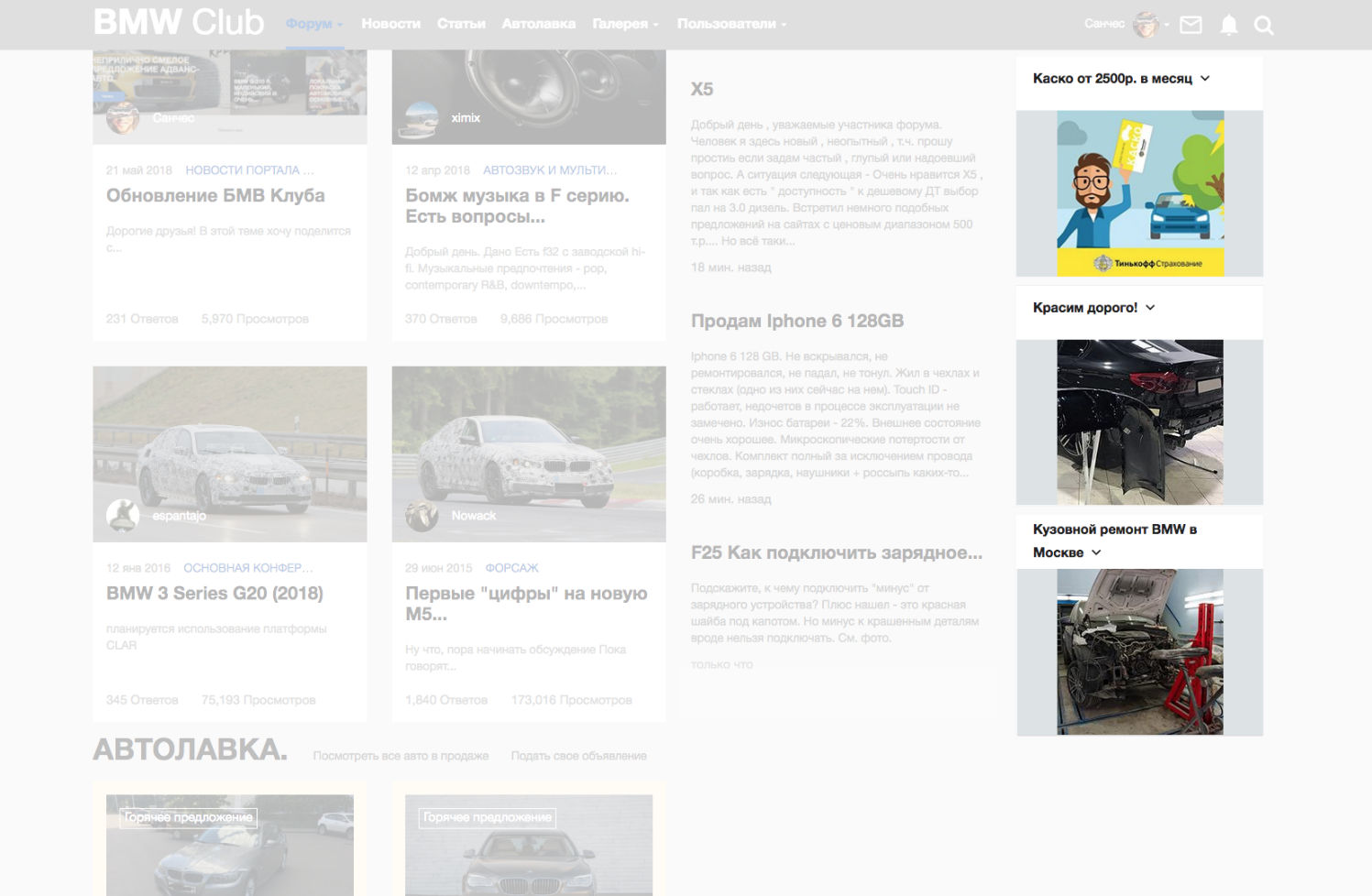Open the messages envelope icon
Viewport: 1372px width, 896px height.
(x=1191, y=25)
